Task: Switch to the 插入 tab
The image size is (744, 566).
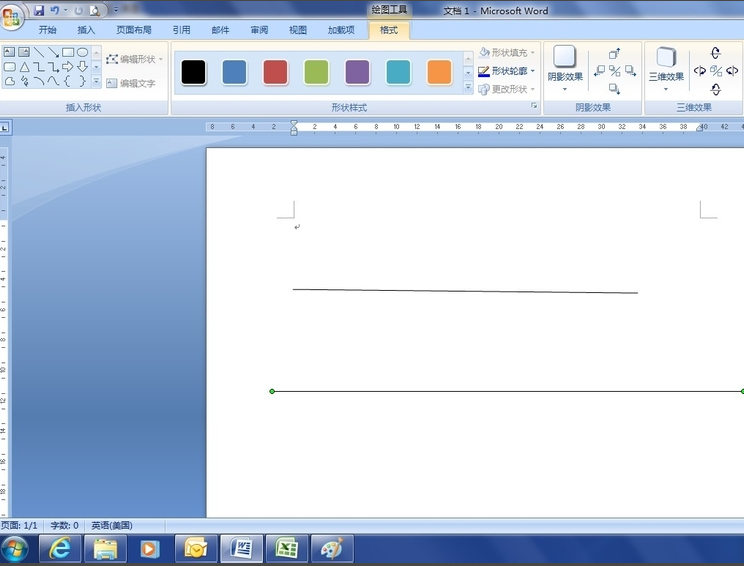Action: click(86, 30)
